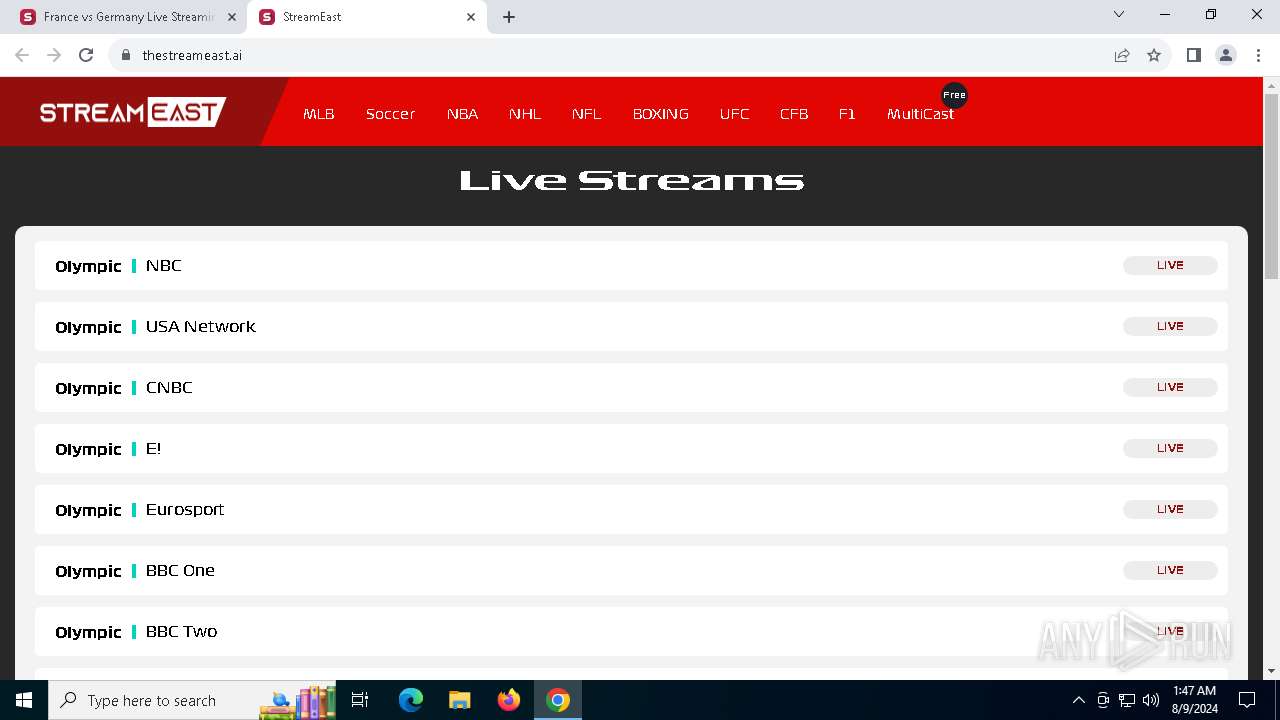Switch to France vs Germany Live Streaming tab
The height and width of the screenshot is (720, 1280).
[128, 17]
